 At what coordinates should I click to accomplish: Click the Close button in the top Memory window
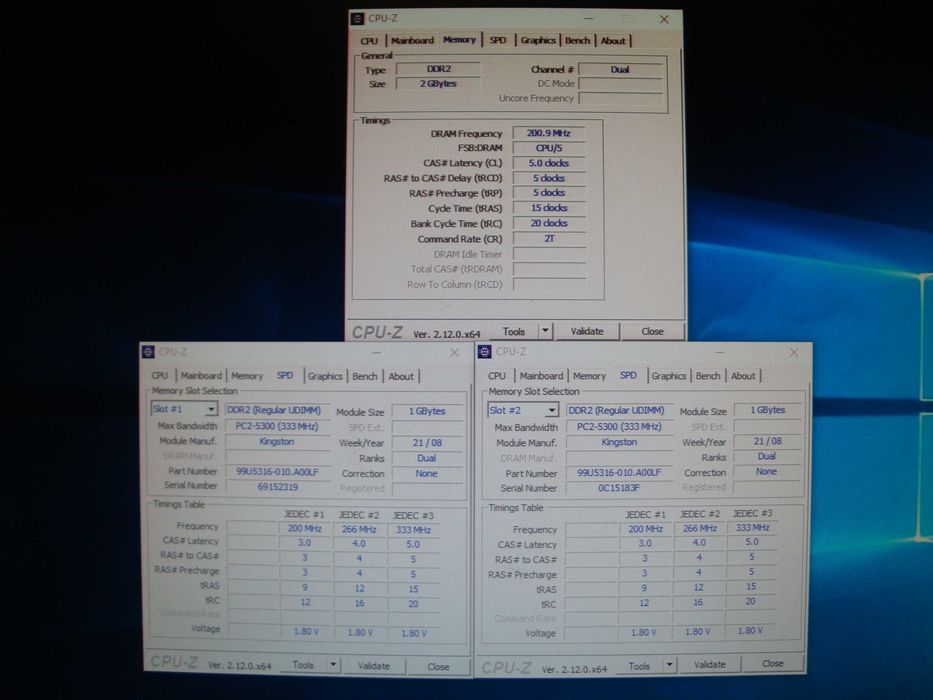652,332
